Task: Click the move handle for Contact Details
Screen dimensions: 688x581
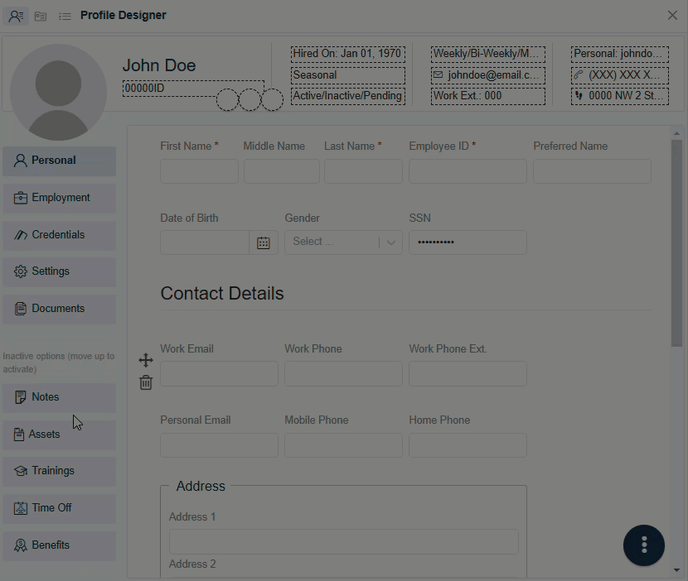Action: (x=146, y=360)
